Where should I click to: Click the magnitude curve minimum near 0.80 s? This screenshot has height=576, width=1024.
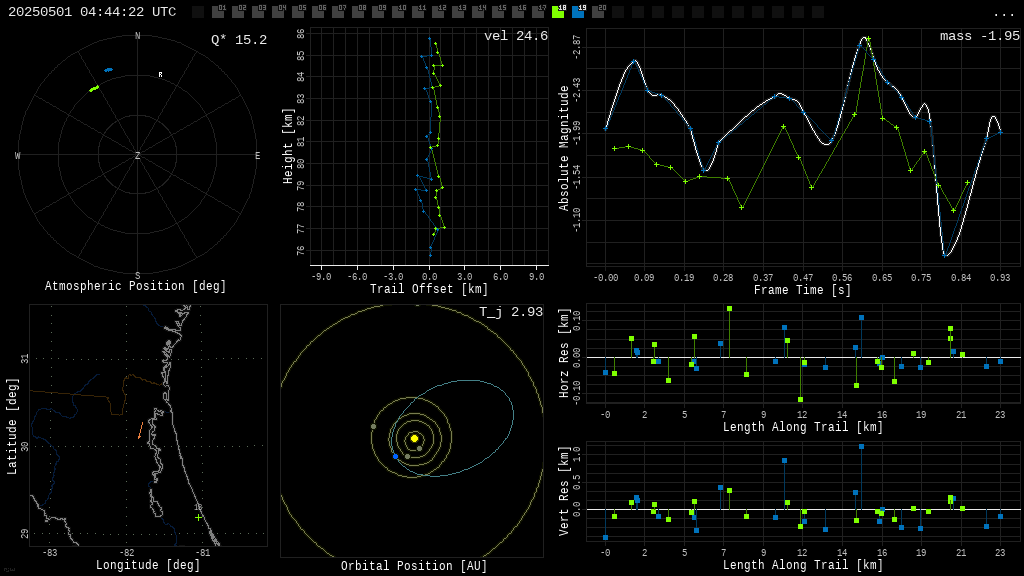[x=945, y=255]
